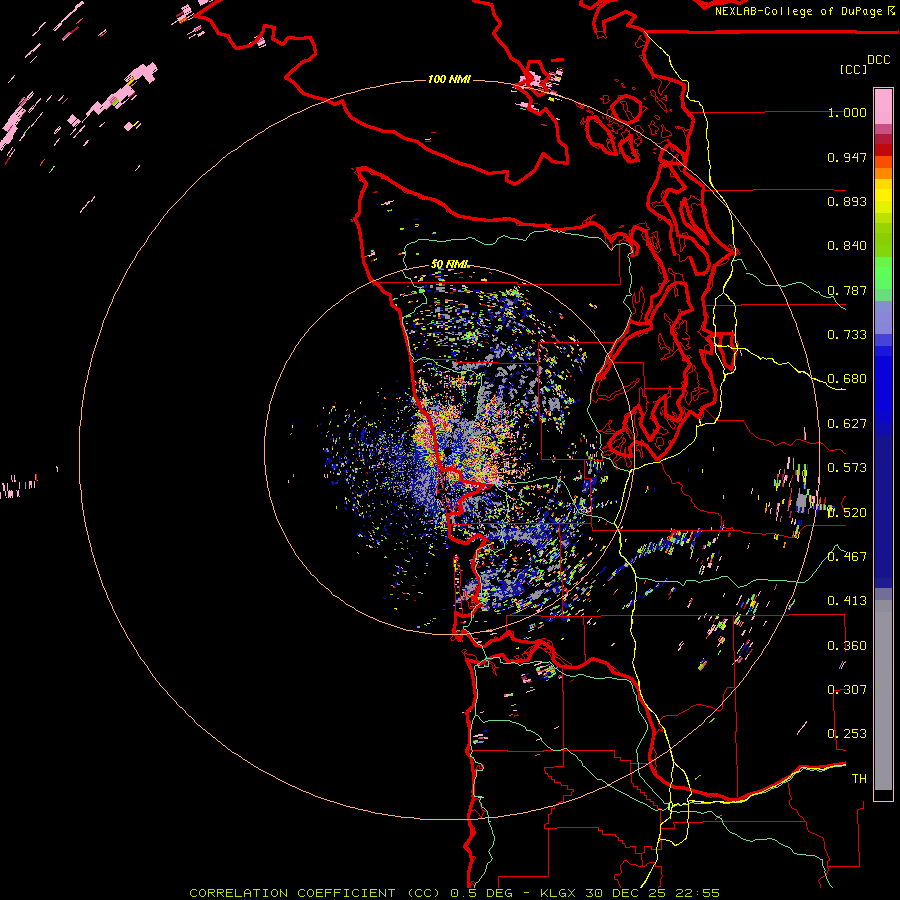Screen dimensions: 900x900
Task: Click the 0.787 legend value
Action: tap(847, 290)
